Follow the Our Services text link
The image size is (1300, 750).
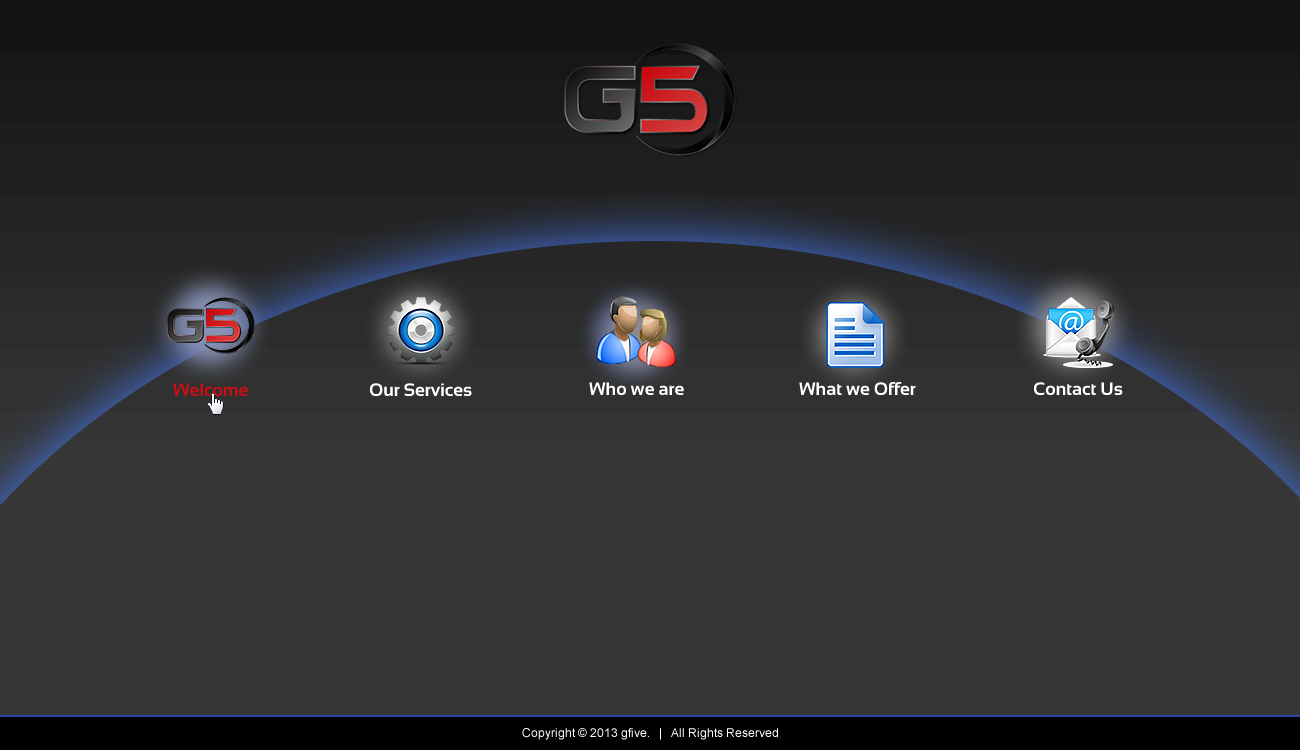tap(420, 390)
